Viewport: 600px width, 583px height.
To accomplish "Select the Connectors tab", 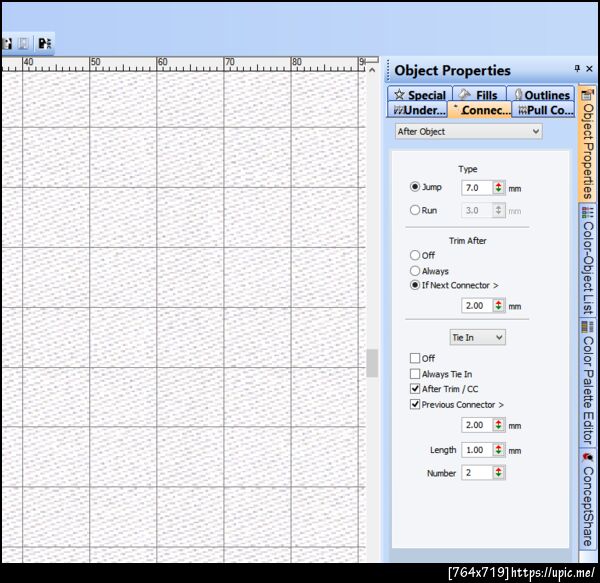I will (480, 110).
